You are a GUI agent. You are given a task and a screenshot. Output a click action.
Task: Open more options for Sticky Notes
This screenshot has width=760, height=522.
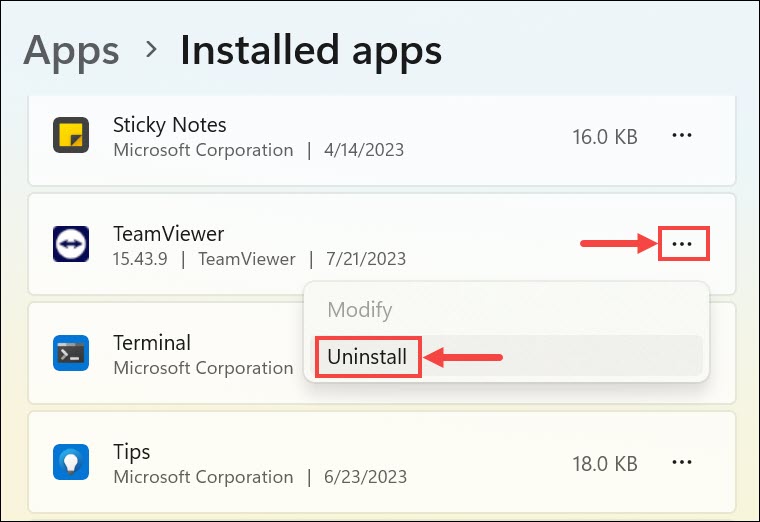tap(682, 135)
